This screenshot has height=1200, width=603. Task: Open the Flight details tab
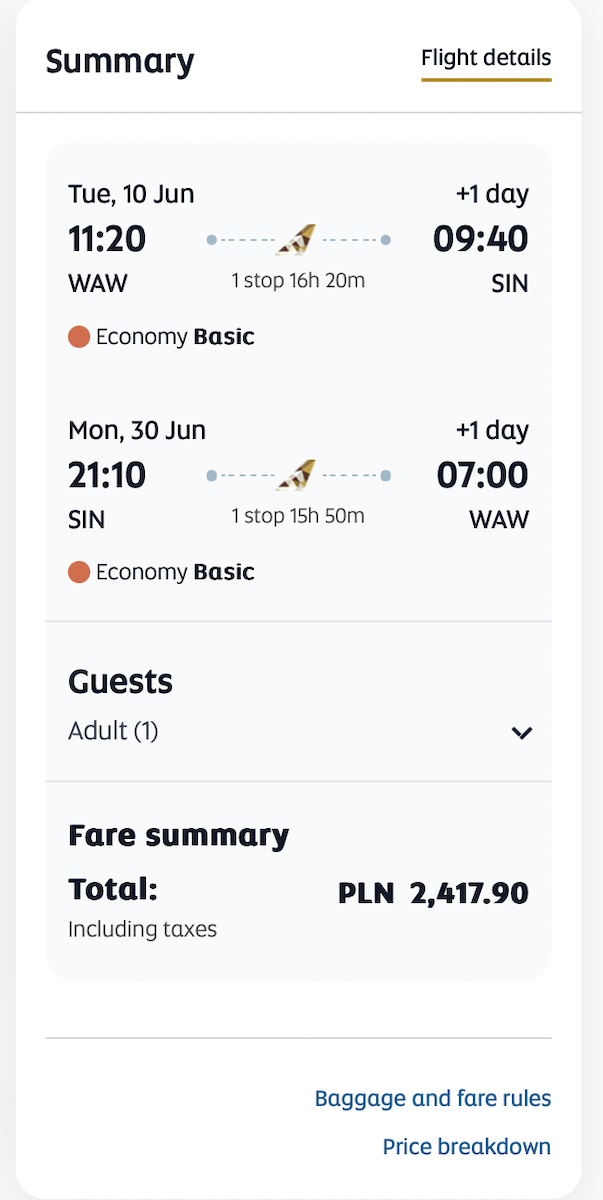coord(486,59)
